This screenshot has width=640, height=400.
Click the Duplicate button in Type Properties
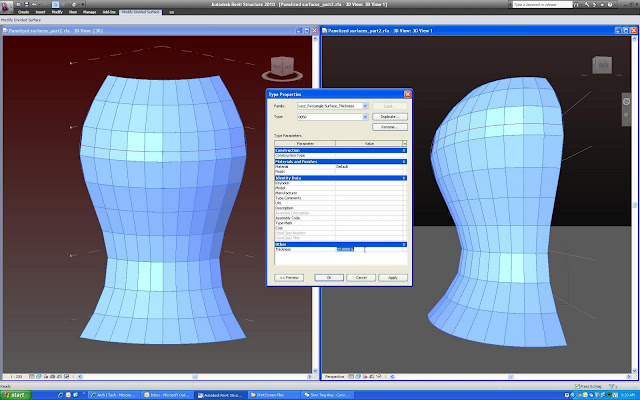(x=390, y=117)
